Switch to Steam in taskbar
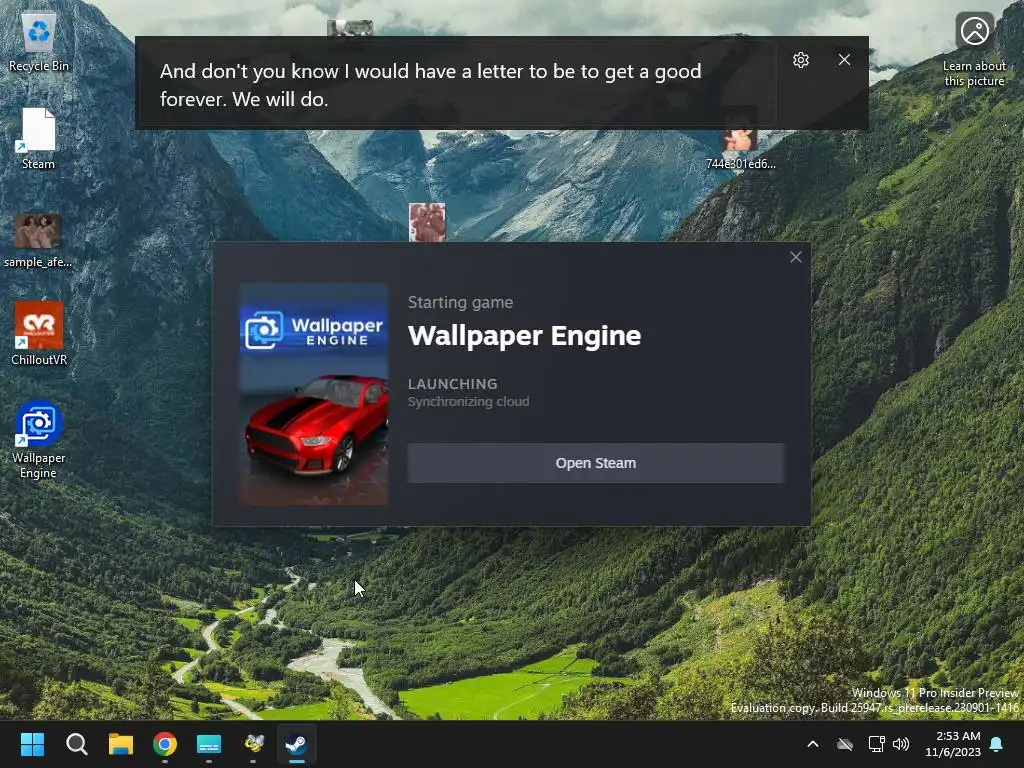The width and height of the screenshot is (1024, 768). coord(297,744)
